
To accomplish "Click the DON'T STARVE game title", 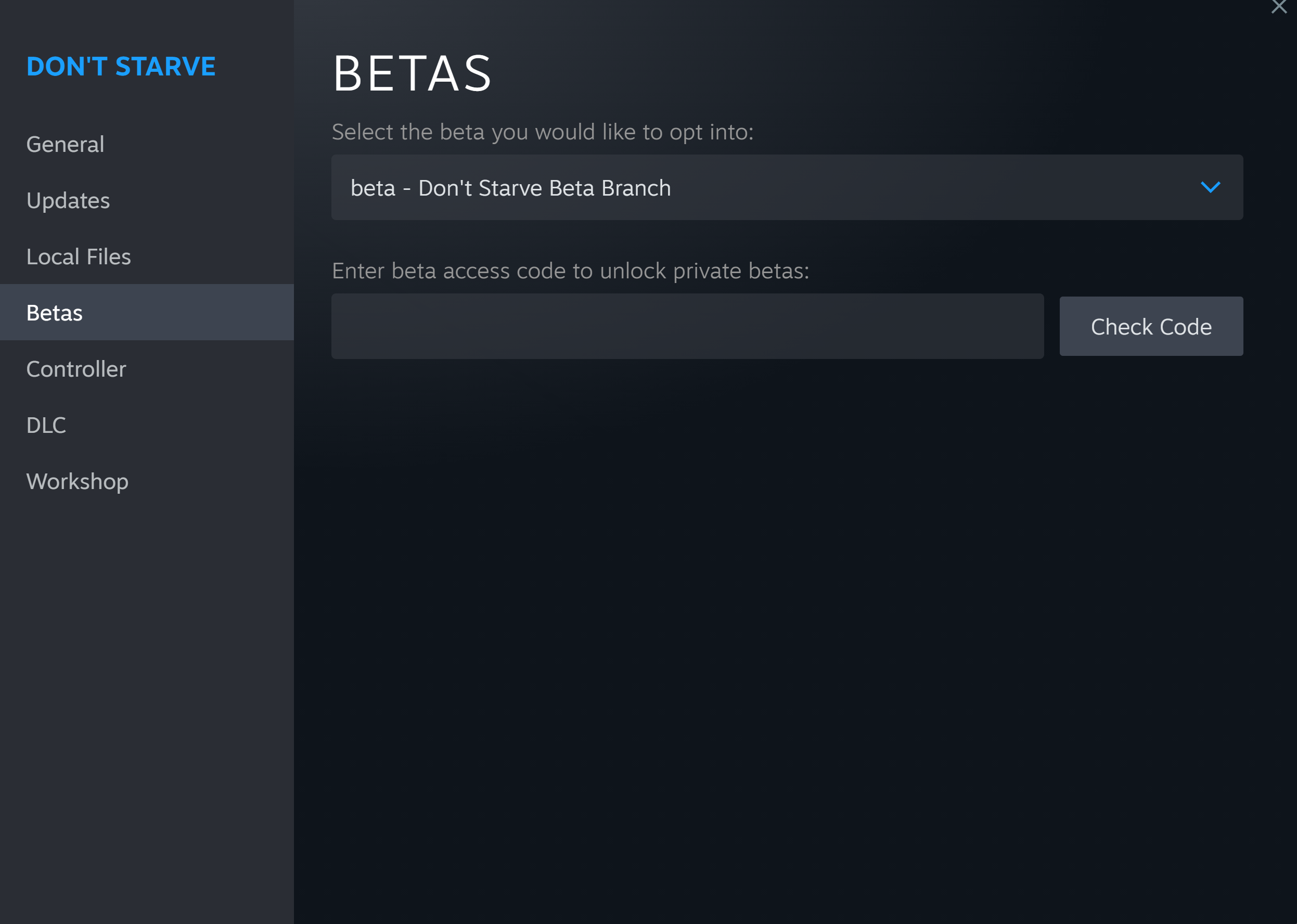I will [x=121, y=67].
